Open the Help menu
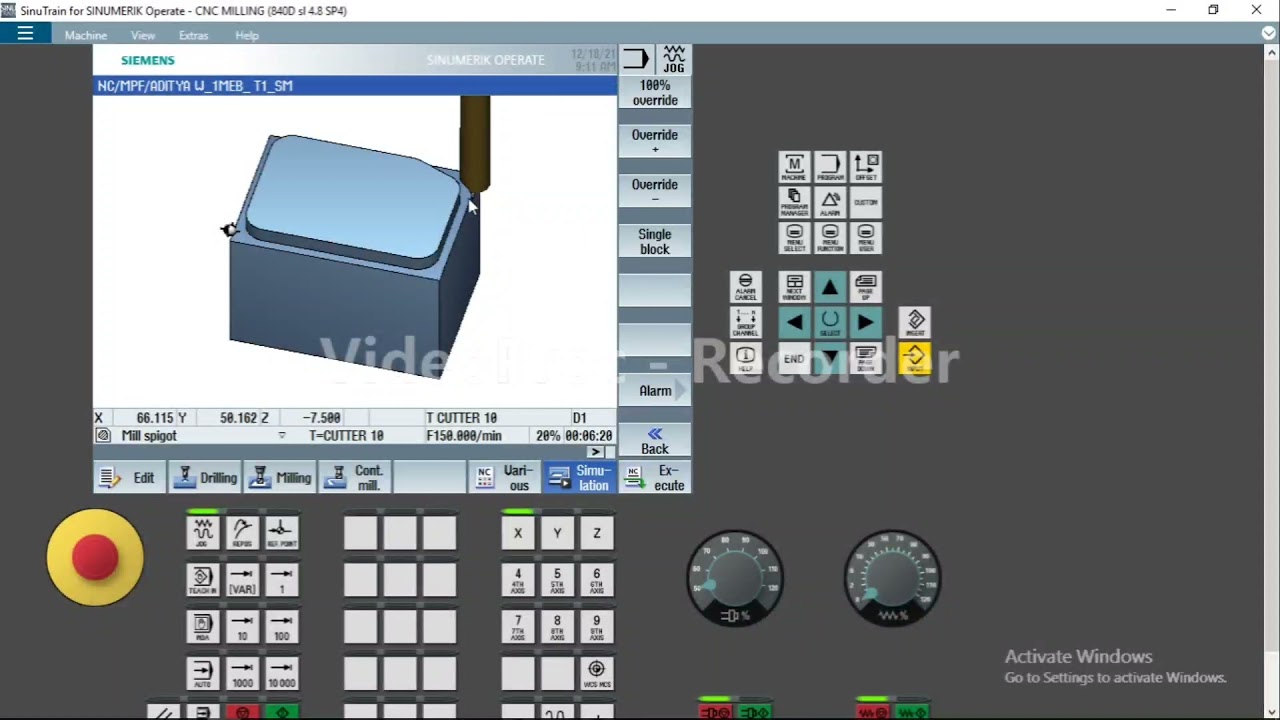The width and height of the screenshot is (1280, 720). [x=247, y=35]
